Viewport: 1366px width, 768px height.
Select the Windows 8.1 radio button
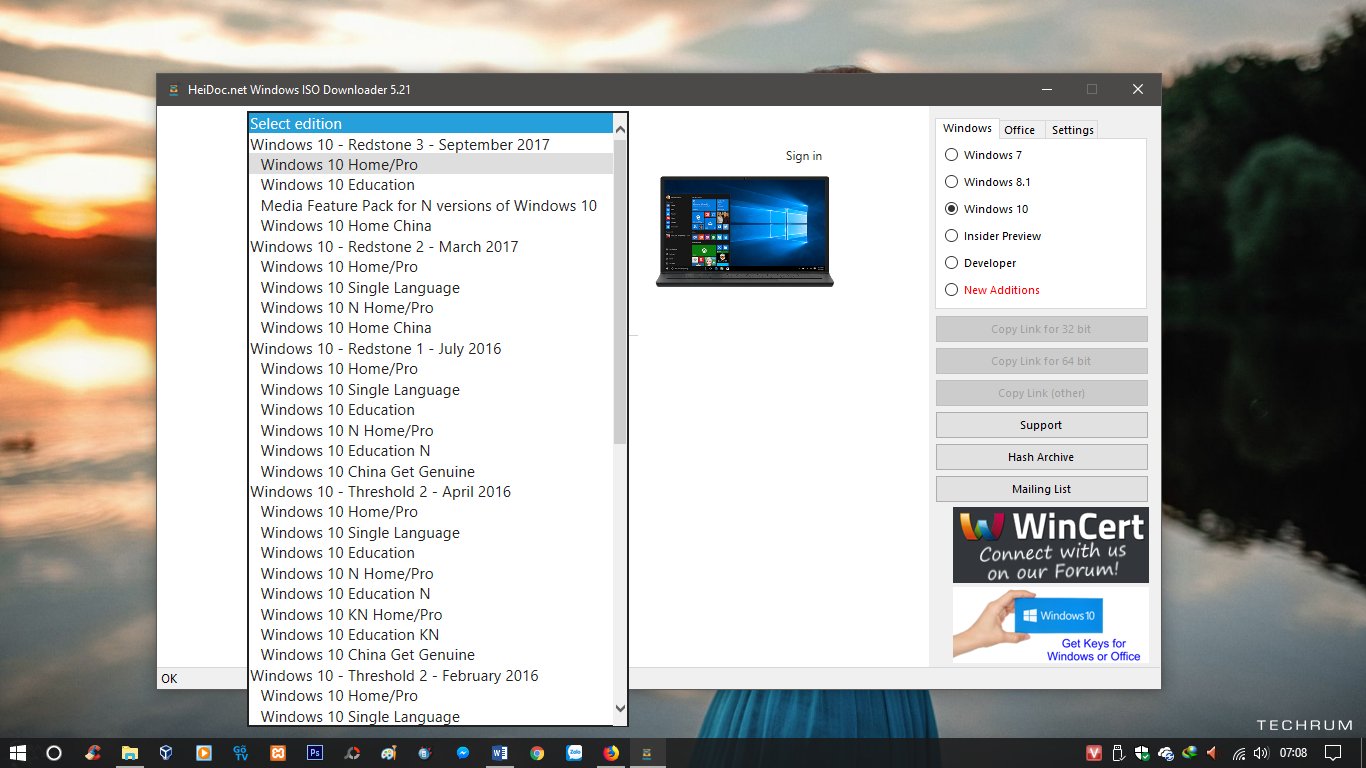(987, 182)
